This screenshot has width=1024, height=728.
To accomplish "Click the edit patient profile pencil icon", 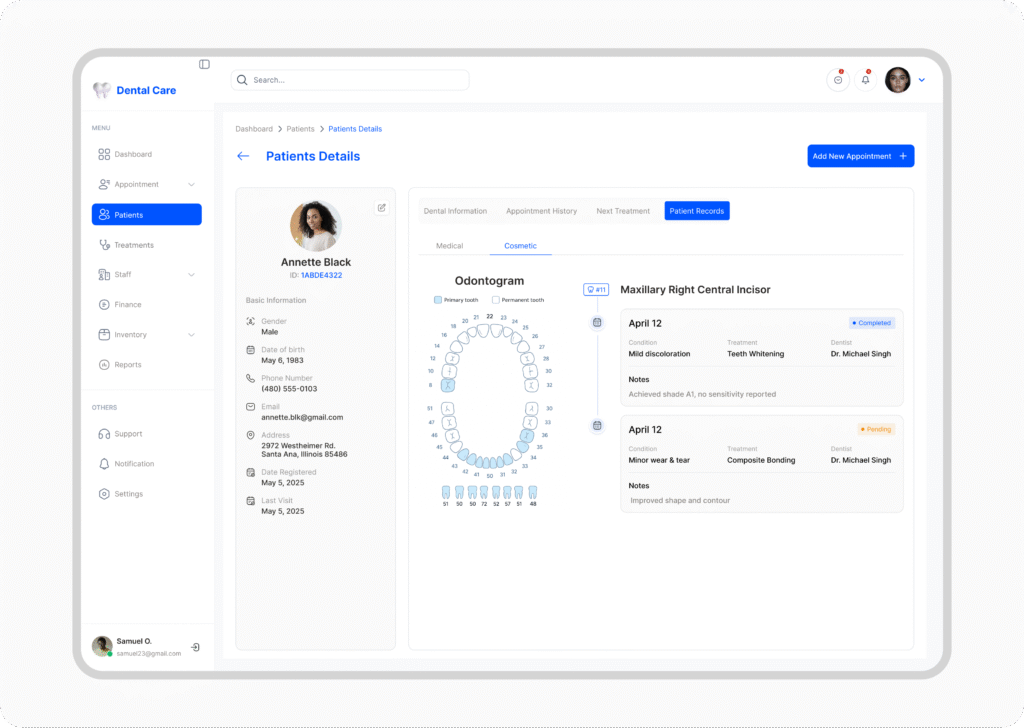I will (x=381, y=208).
